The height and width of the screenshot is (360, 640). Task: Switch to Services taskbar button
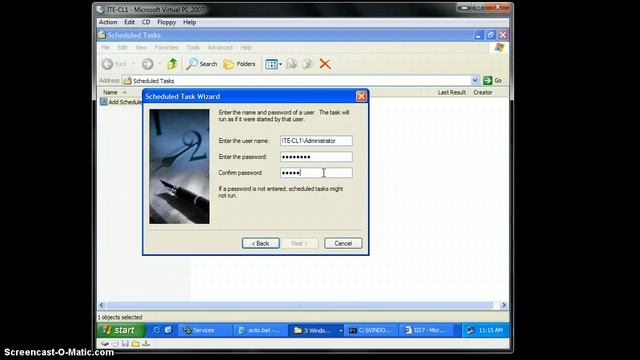tap(204, 330)
